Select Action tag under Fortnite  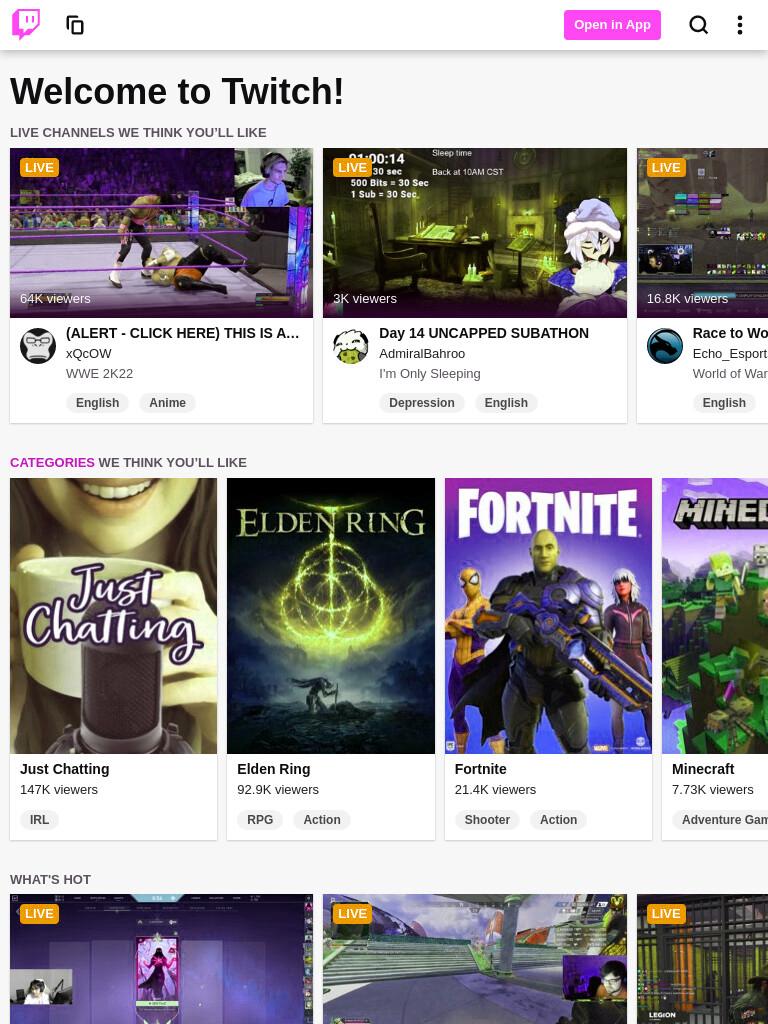tap(558, 820)
